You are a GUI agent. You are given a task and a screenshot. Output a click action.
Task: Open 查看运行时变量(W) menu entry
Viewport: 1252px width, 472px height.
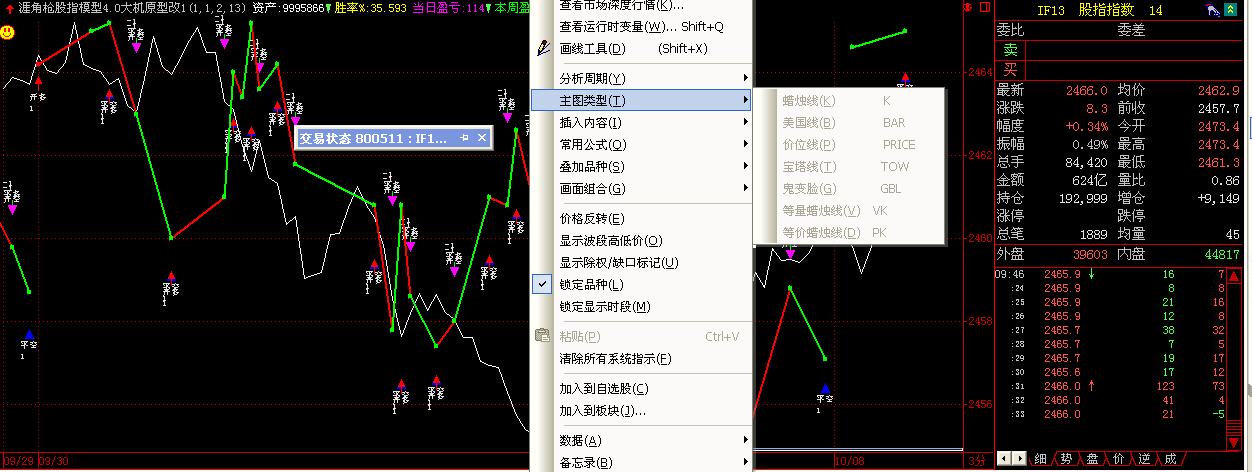[642, 27]
